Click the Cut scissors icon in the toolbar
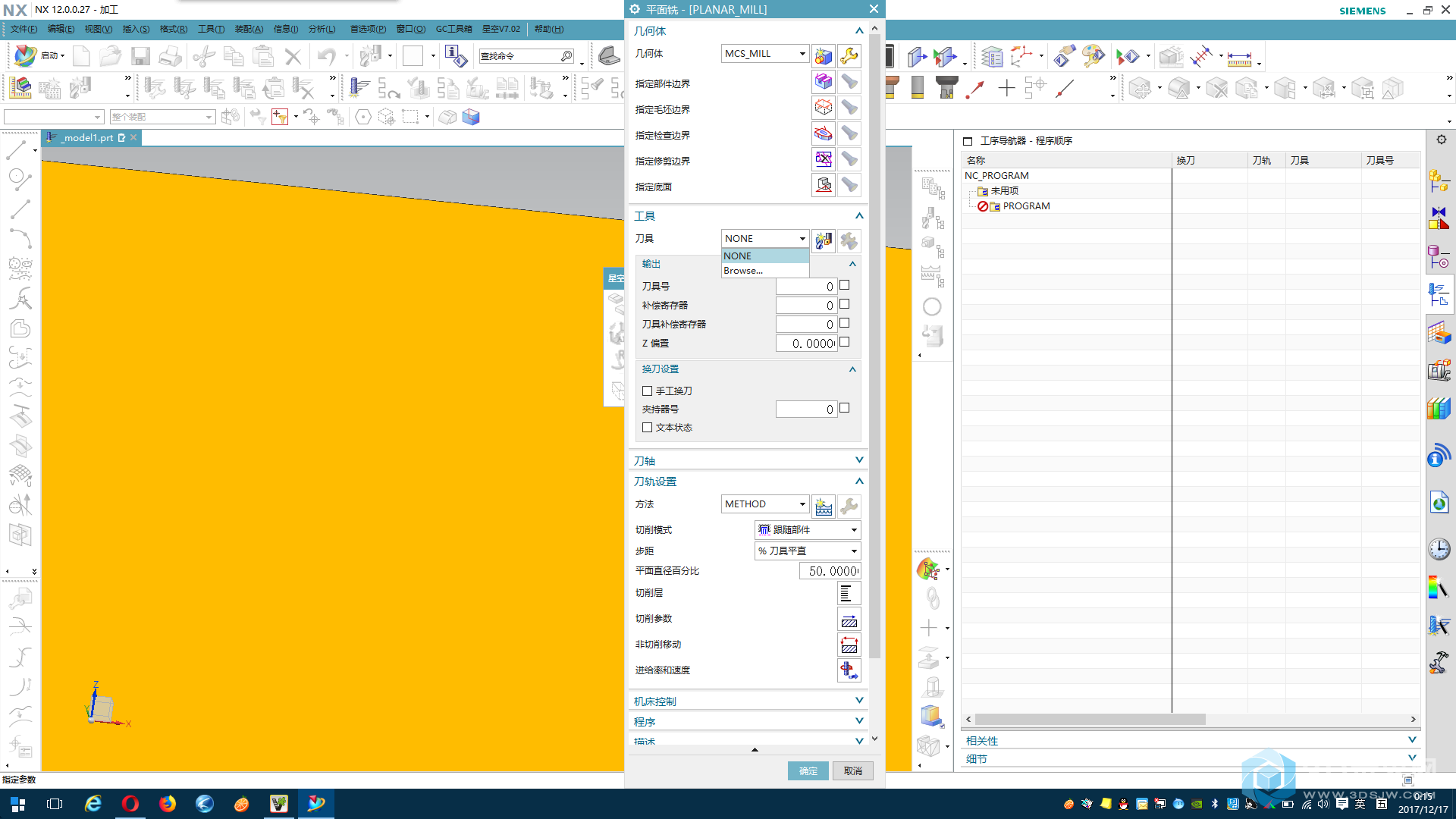Viewport: 1456px width, 819px height. pos(204,56)
